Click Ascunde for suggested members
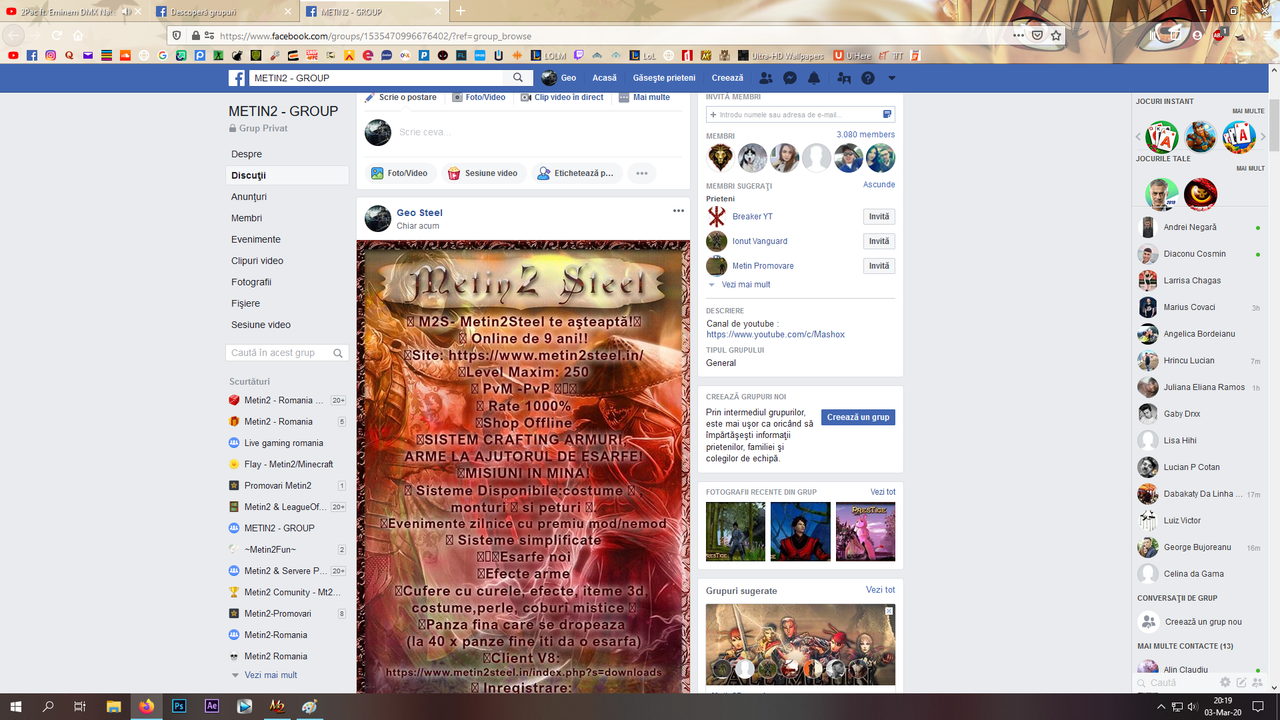This screenshot has width=1280, height=720. point(879,185)
